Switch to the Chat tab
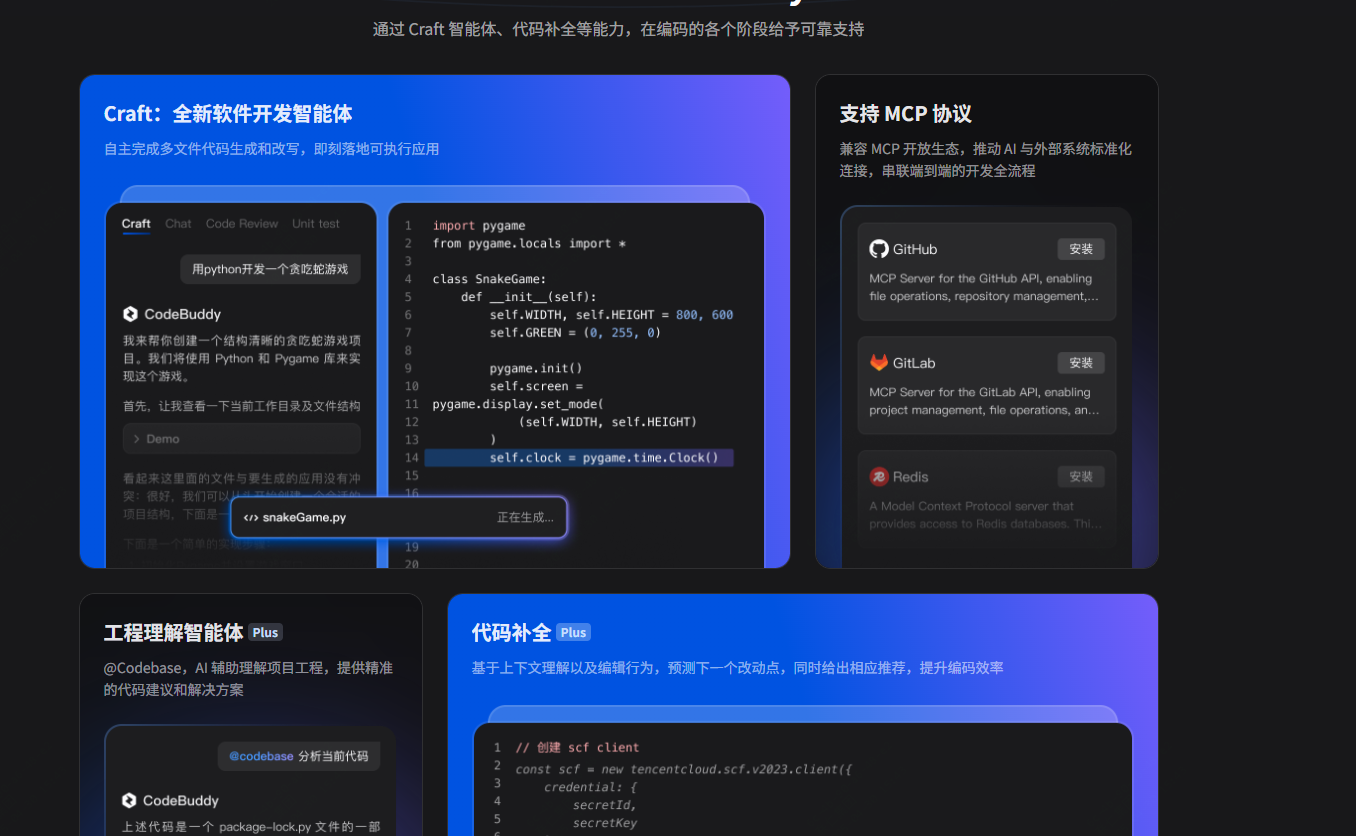Screen dimensions: 1356x836 [178, 224]
